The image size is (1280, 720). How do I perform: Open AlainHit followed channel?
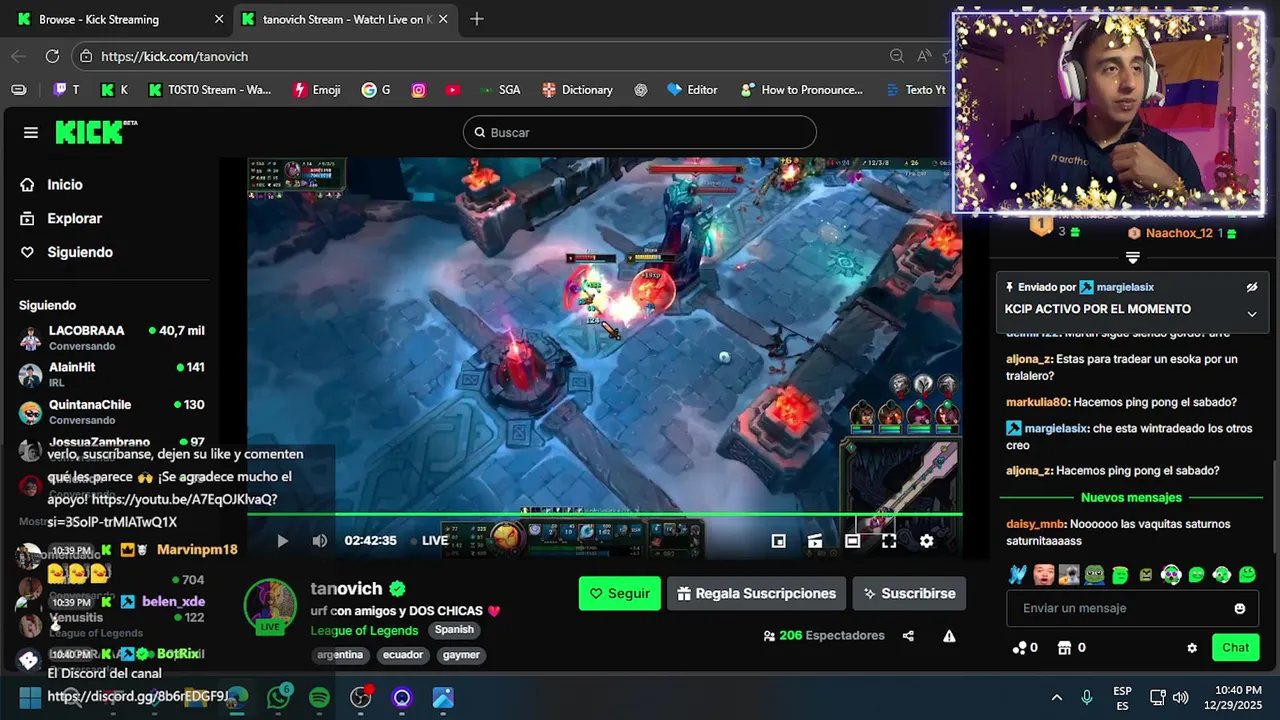[112, 374]
